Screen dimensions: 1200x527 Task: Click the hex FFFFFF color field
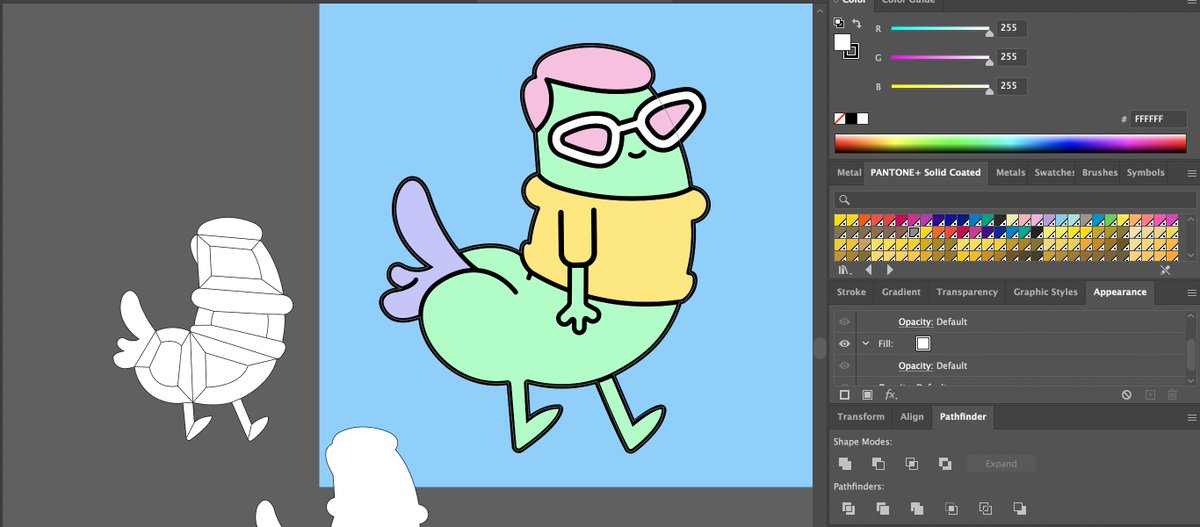point(1159,119)
